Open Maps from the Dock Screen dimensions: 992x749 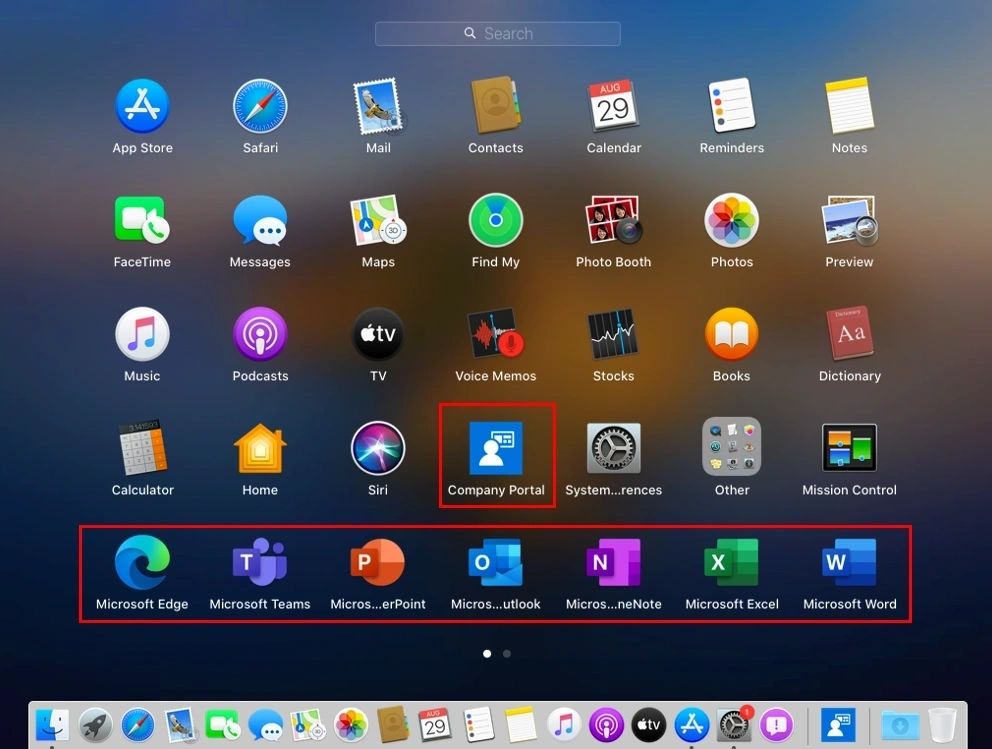[308, 725]
